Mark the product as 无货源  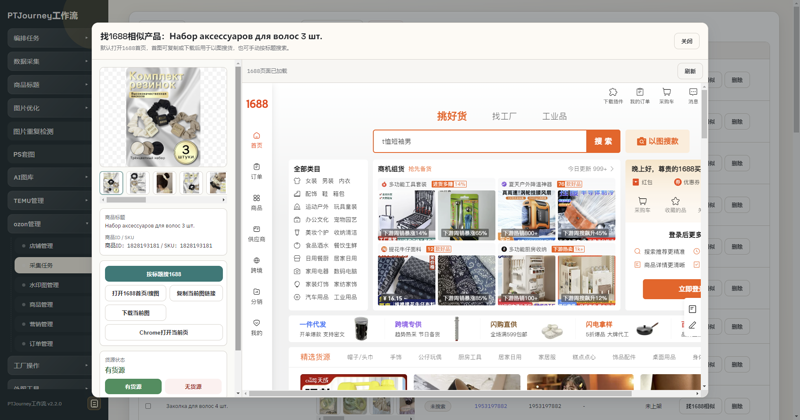[193, 386]
